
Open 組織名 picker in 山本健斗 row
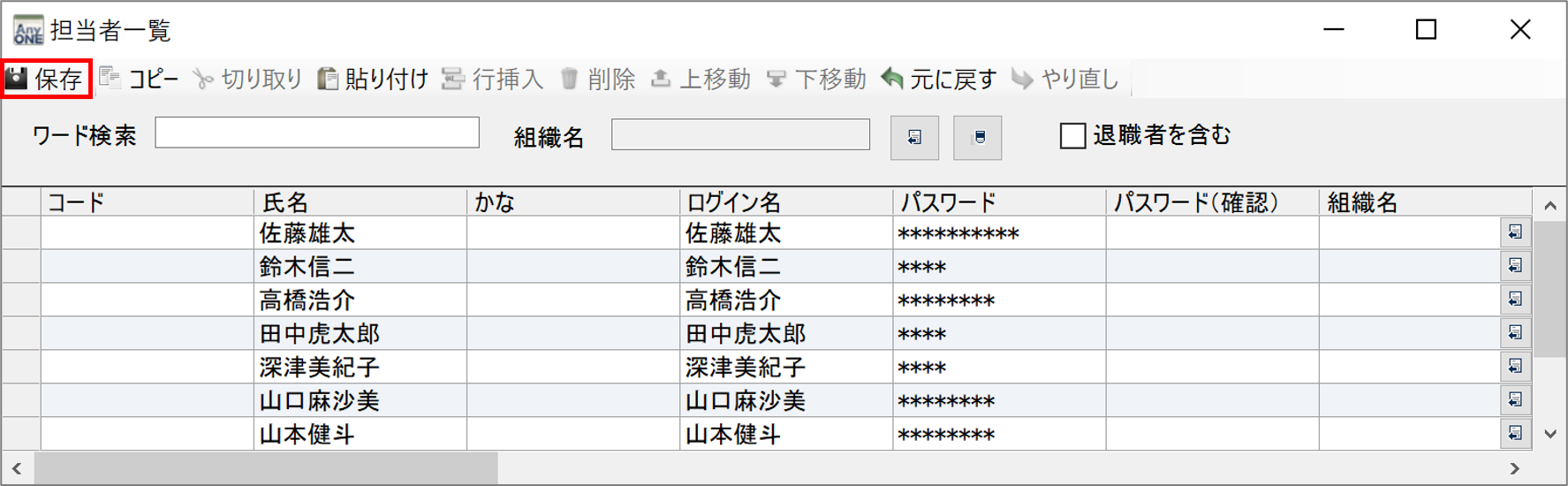tap(1515, 433)
